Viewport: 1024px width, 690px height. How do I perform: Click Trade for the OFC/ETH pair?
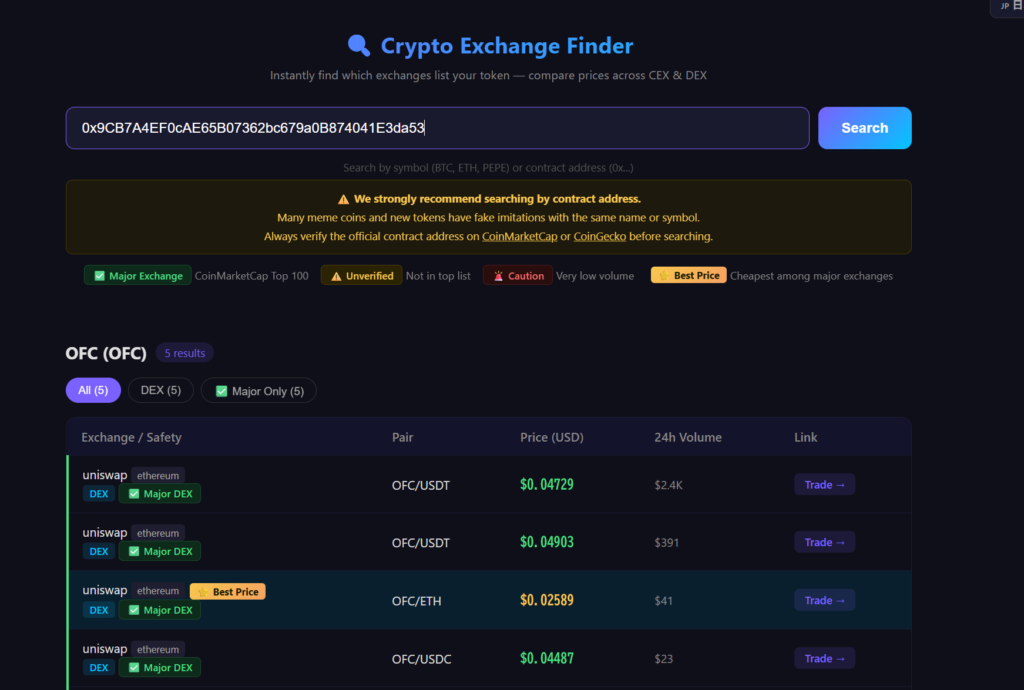(824, 601)
